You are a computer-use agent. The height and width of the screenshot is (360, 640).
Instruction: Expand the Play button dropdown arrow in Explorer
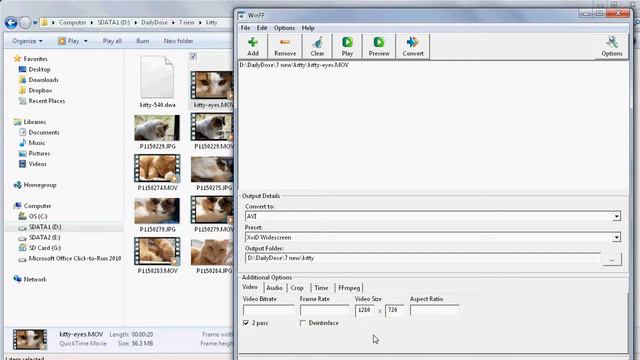pyautogui.click(x=85, y=41)
